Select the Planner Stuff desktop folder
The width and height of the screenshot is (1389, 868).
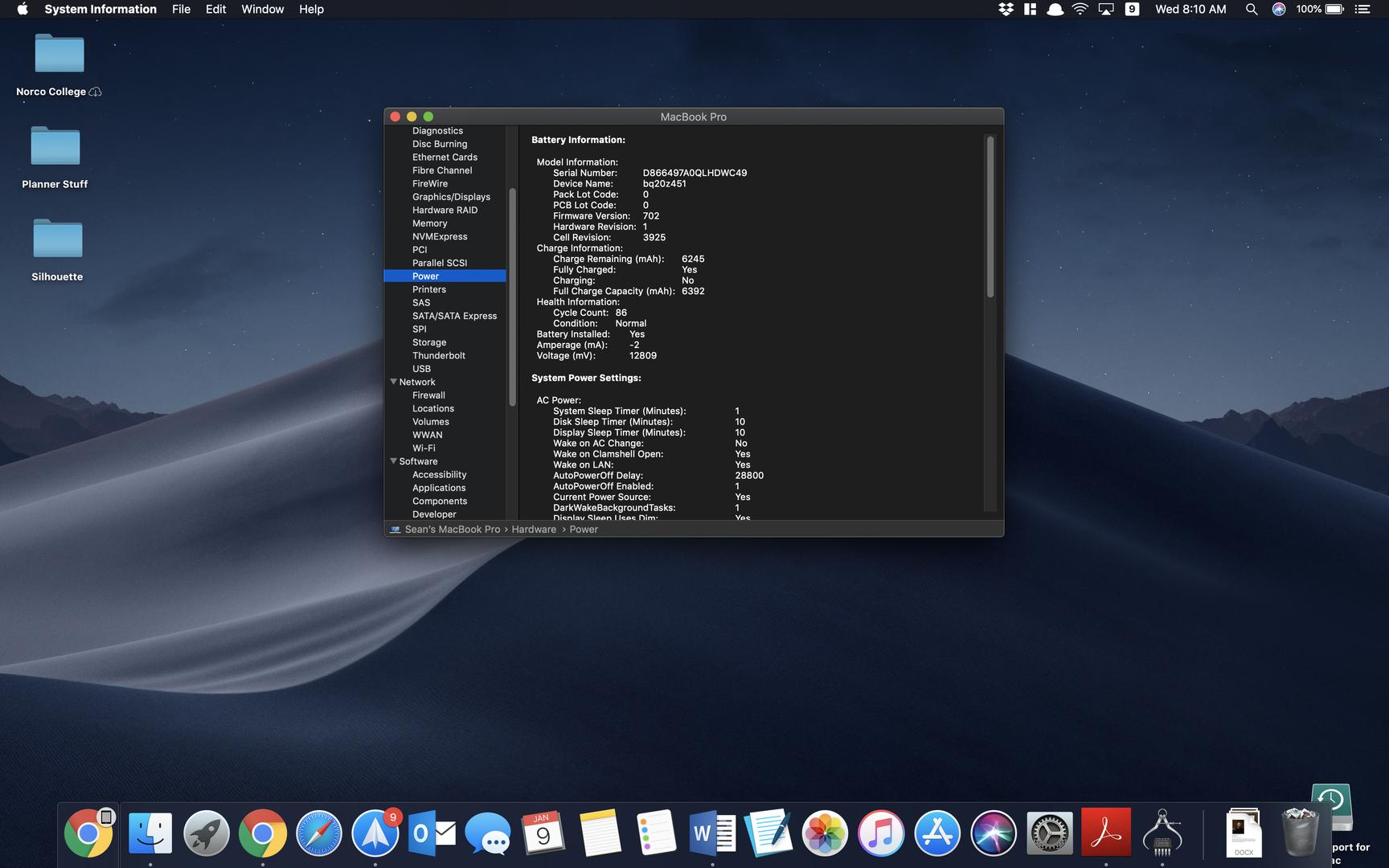pyautogui.click(x=55, y=158)
